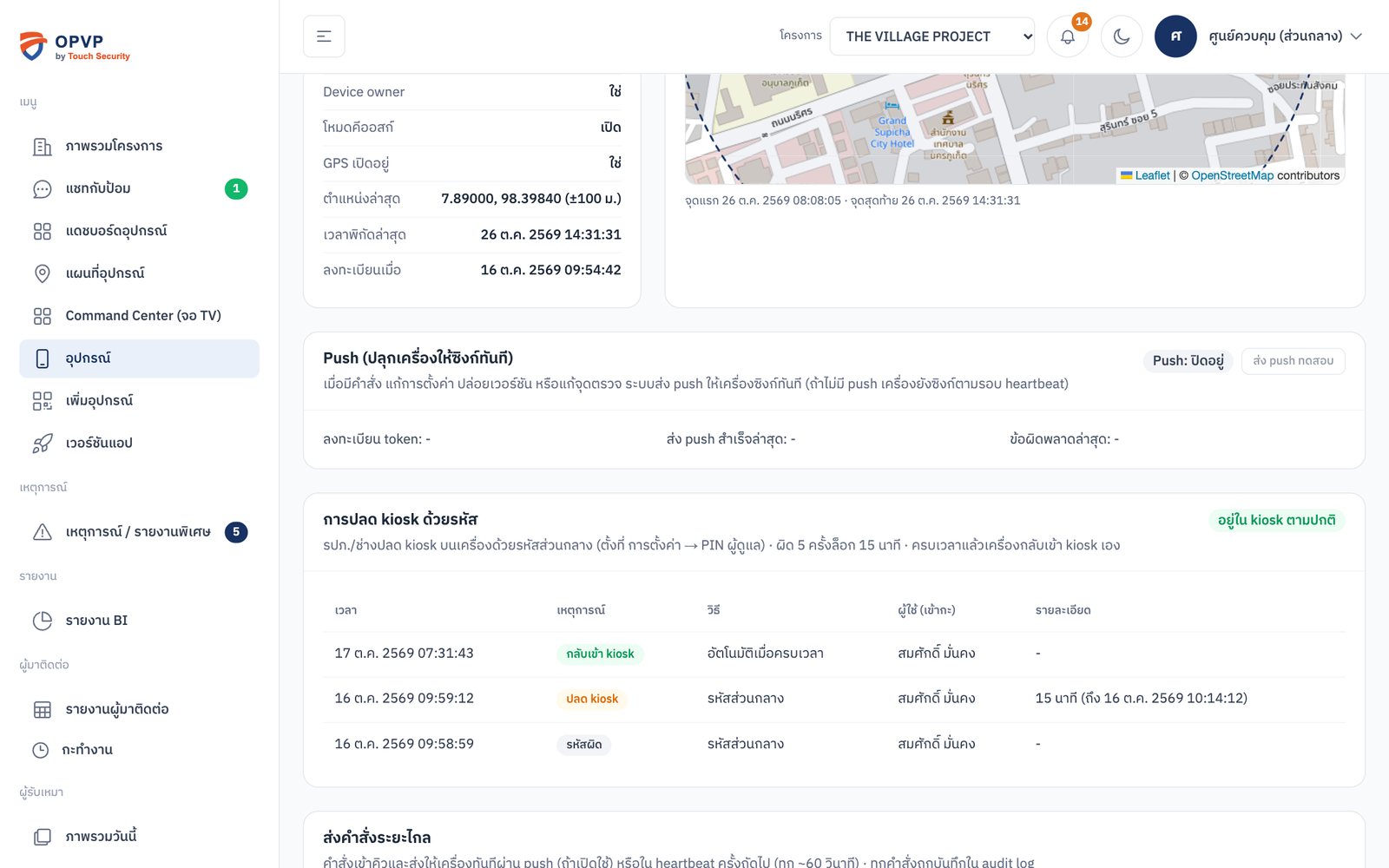The width and height of the screenshot is (1389, 868).
Task: Click the ปลด kiosk event tag
Action: coord(592,699)
